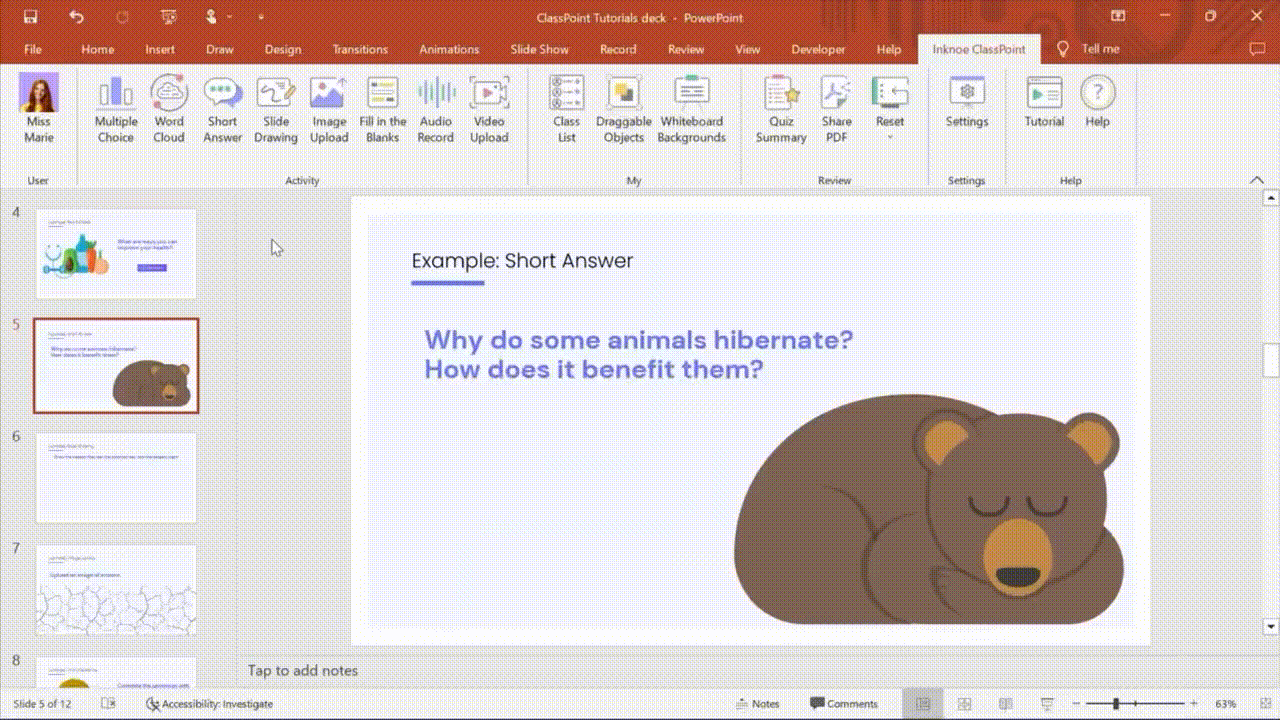
Task: Click Accessibility: Investigate in status bar
Action: tap(209, 704)
